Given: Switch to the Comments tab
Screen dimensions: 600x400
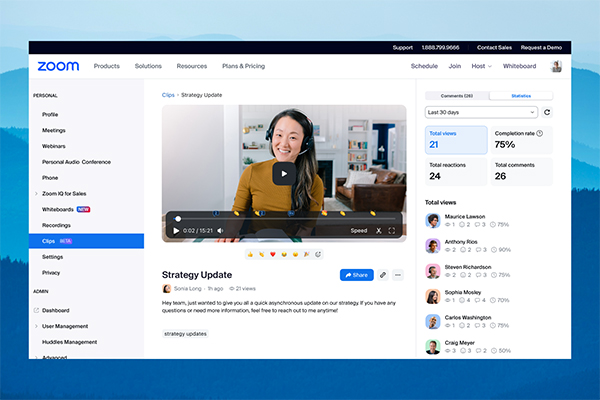Looking at the screenshot, I should (457, 95).
